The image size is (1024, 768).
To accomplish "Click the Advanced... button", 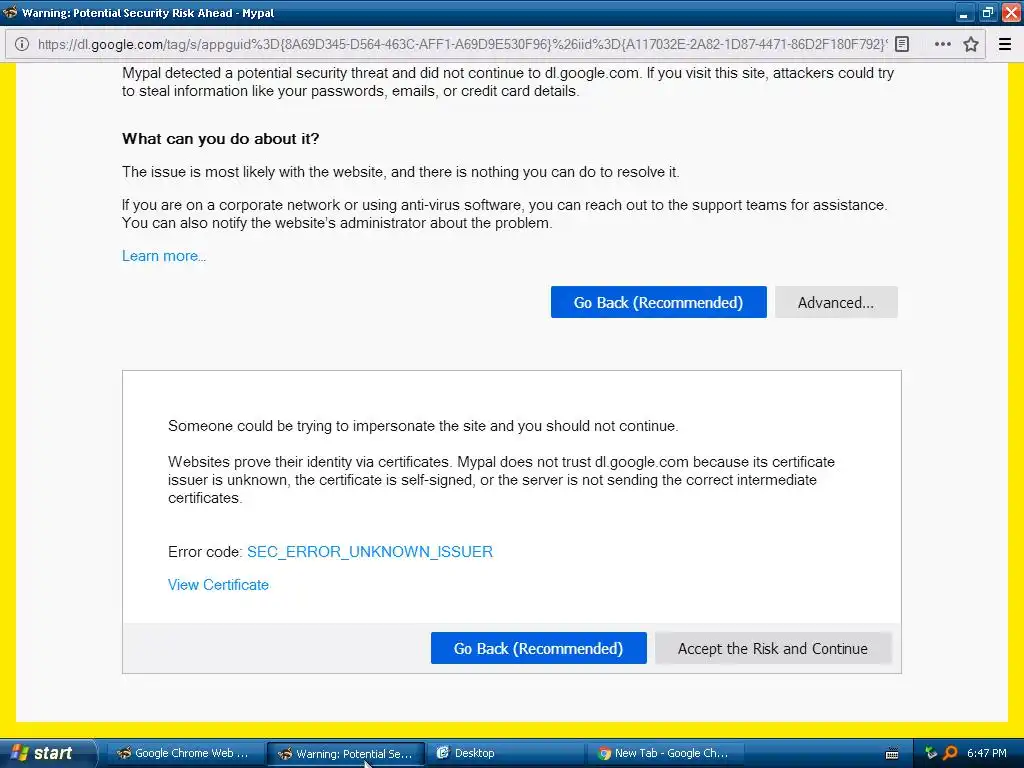I will (836, 302).
